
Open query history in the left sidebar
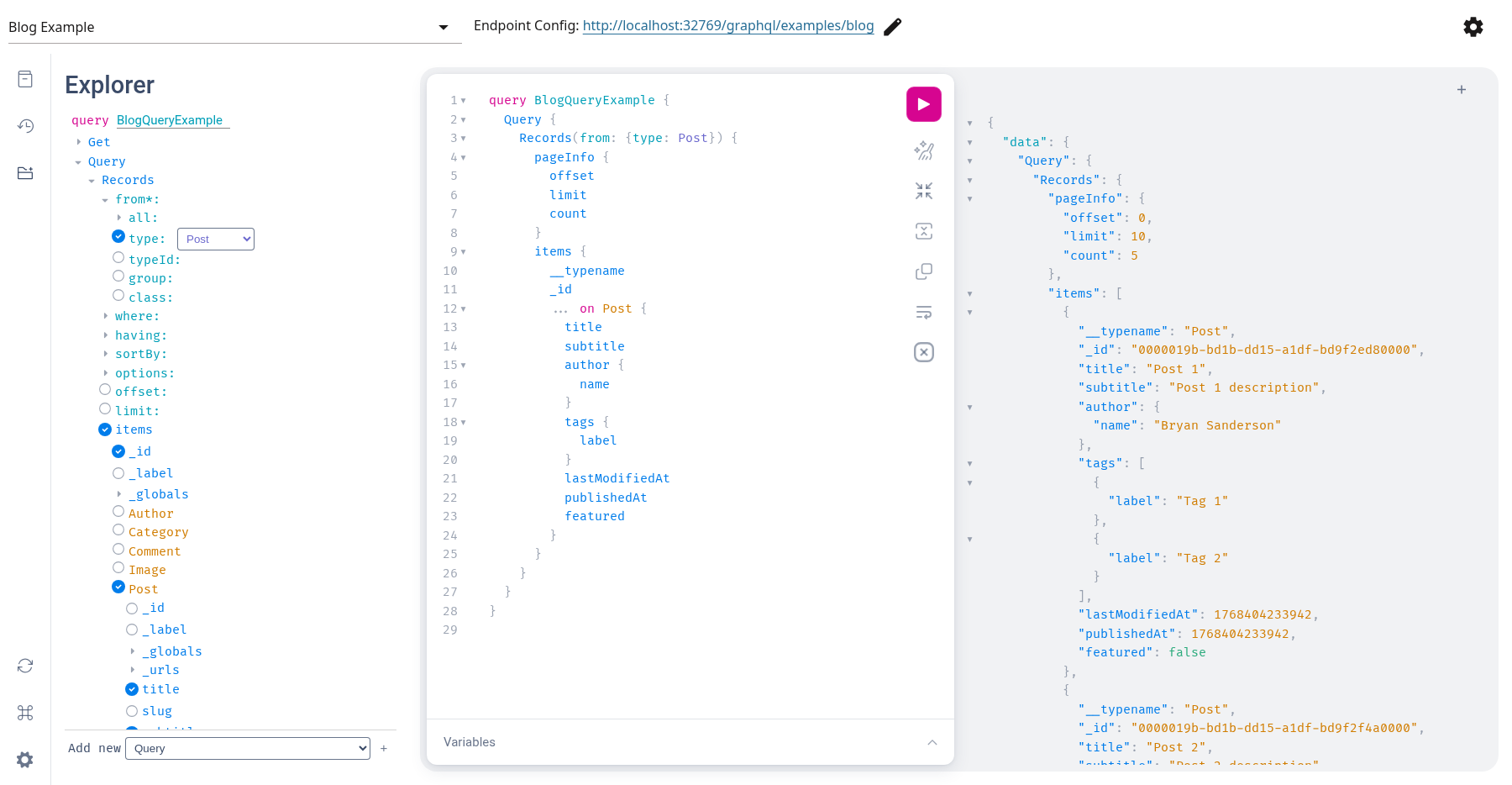(x=25, y=125)
